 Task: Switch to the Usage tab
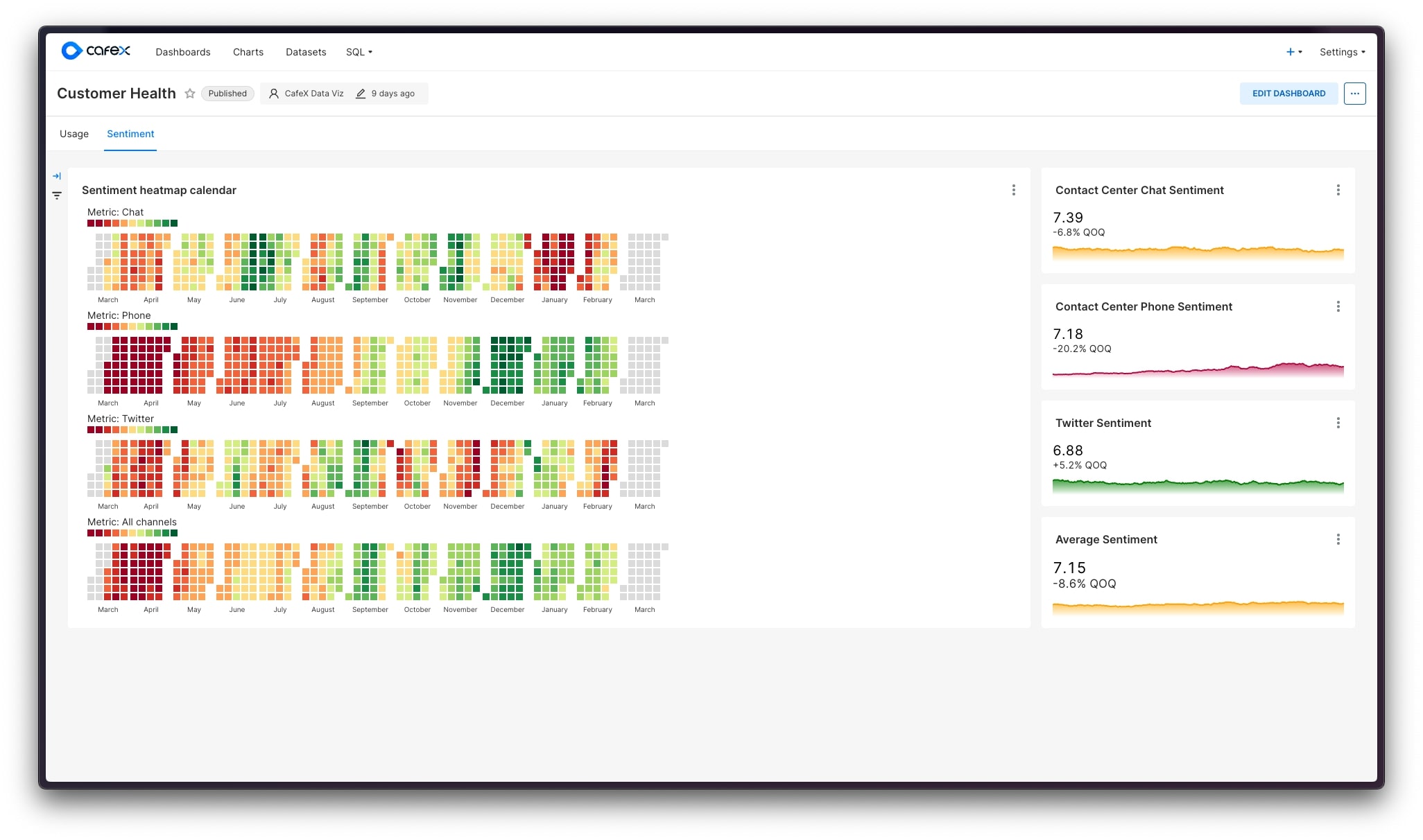click(74, 134)
